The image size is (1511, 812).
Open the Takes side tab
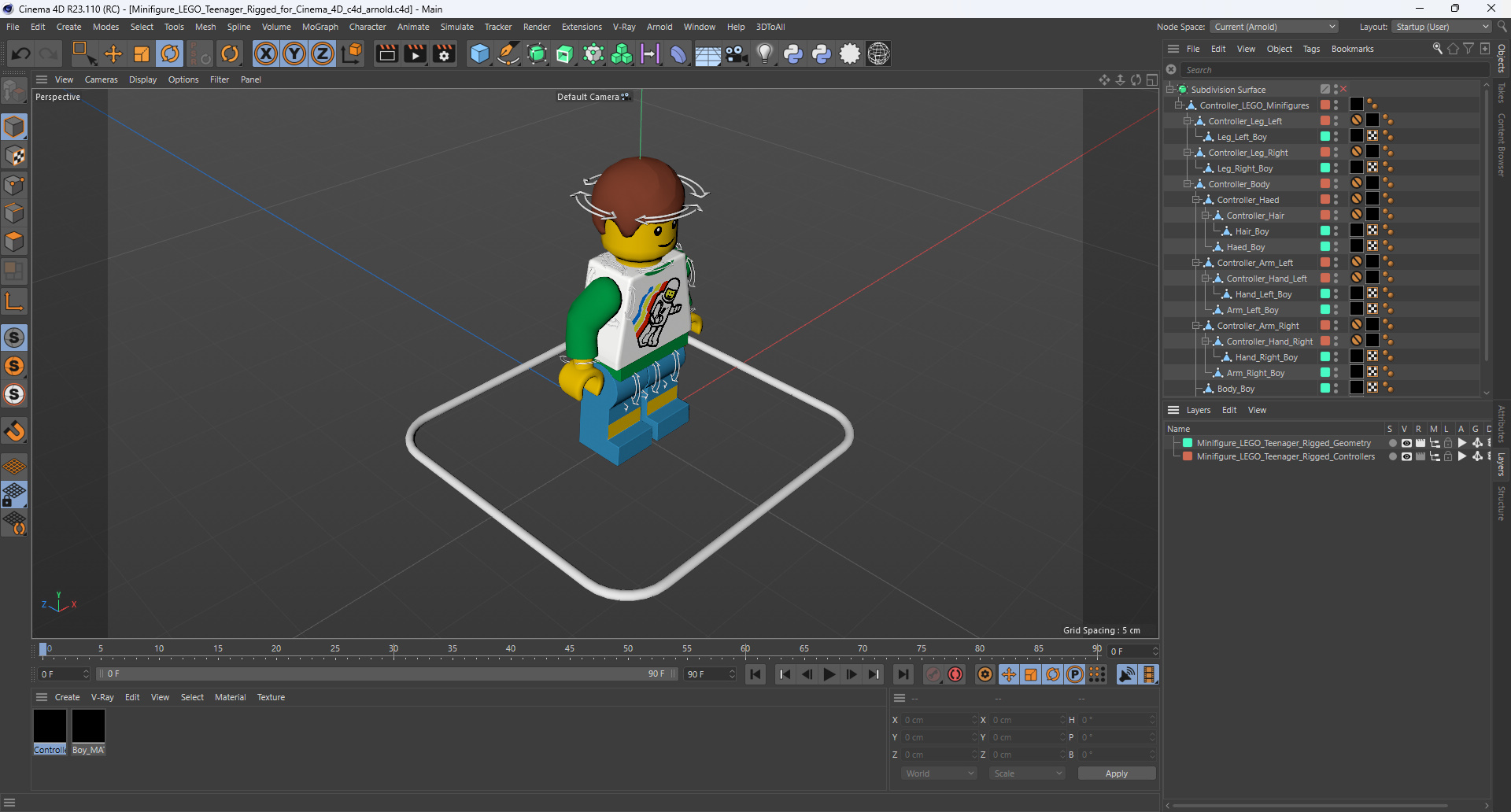(x=1502, y=92)
